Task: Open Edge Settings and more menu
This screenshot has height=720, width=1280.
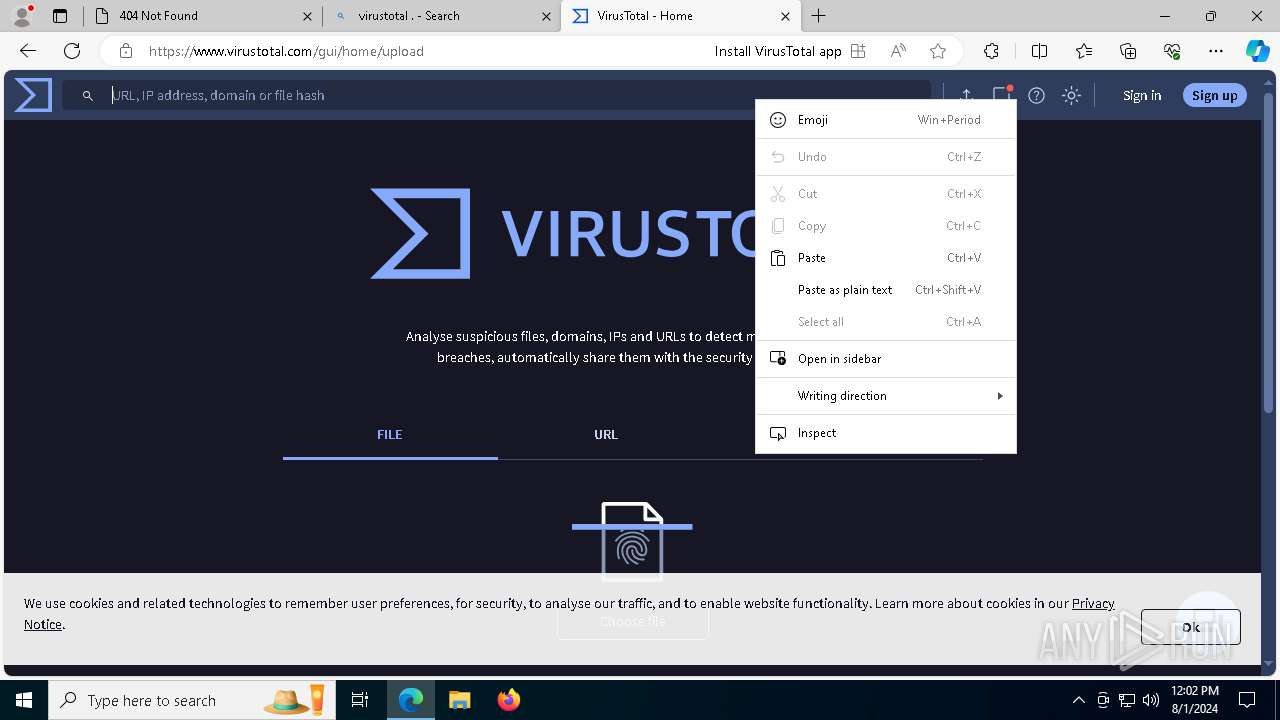Action: pyautogui.click(x=1216, y=51)
